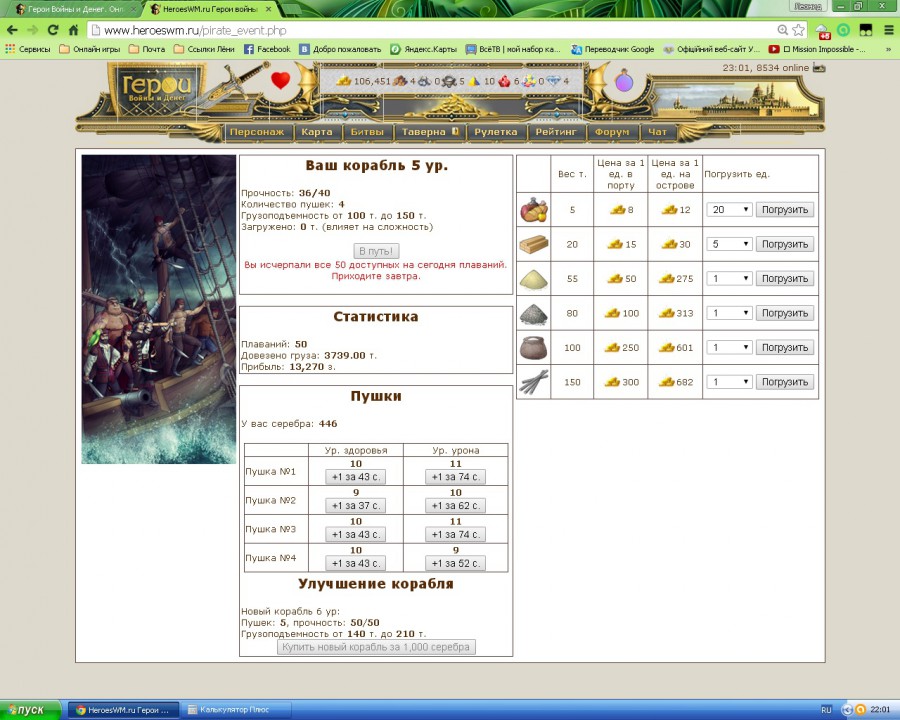Open quantity dropdown for wooden planks

click(728, 244)
